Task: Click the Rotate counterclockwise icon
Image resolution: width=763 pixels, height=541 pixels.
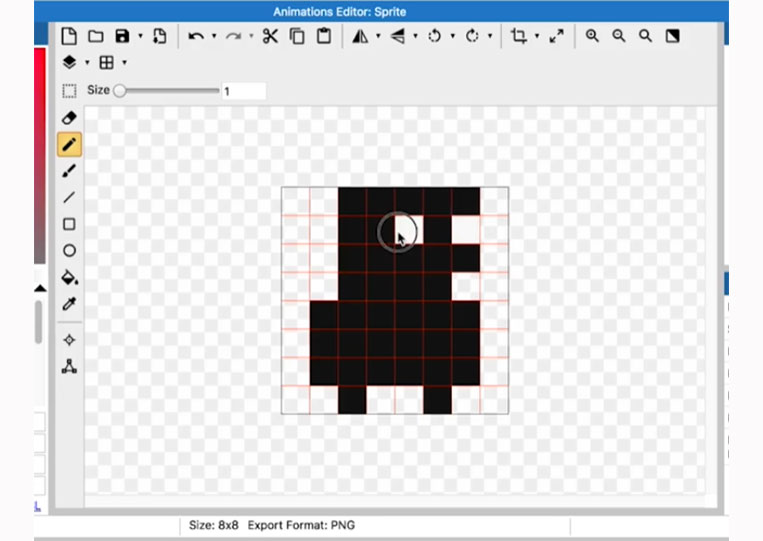Action: coord(435,36)
